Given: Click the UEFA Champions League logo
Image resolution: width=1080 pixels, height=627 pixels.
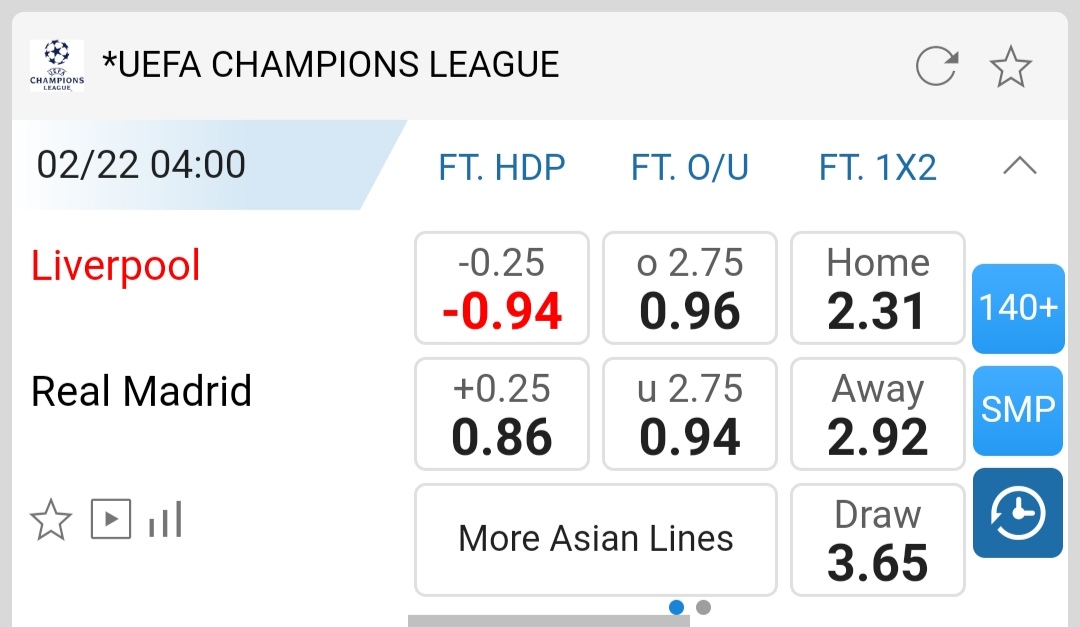Looking at the screenshot, I should point(57,66).
